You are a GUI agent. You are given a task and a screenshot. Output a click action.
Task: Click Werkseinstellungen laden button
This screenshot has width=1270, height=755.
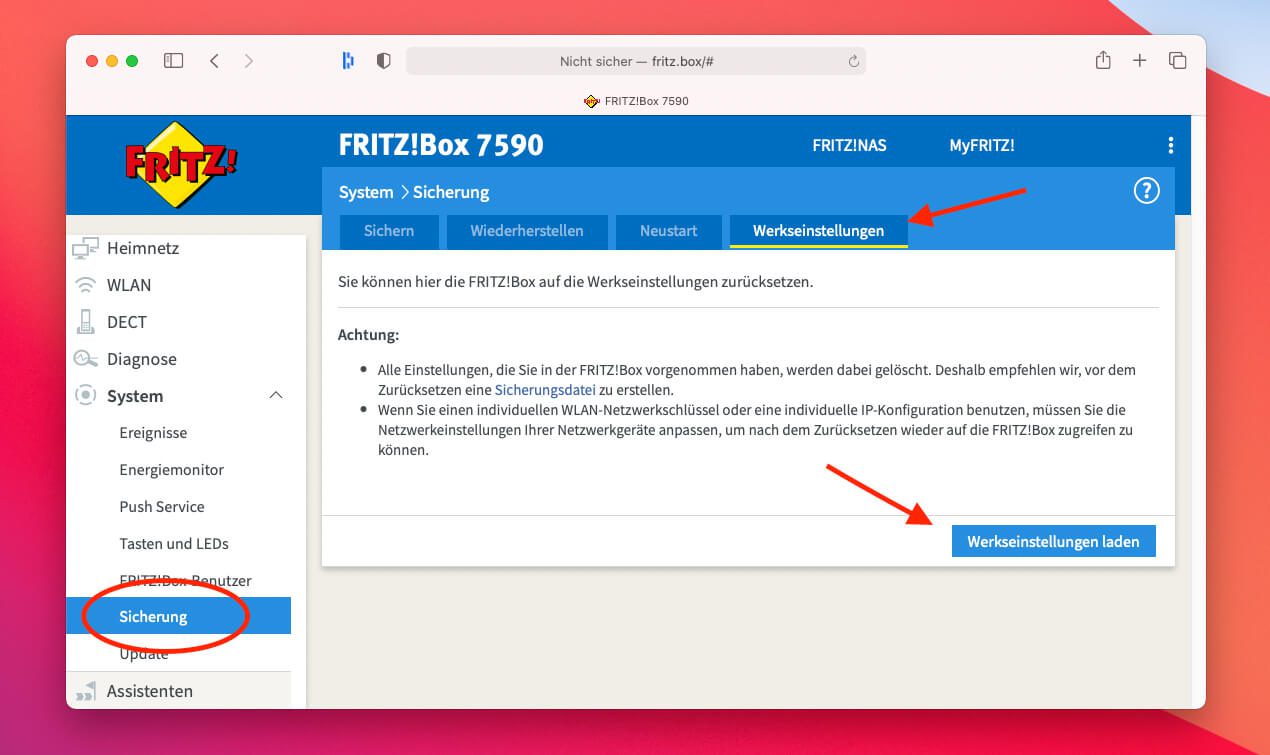click(x=1053, y=541)
